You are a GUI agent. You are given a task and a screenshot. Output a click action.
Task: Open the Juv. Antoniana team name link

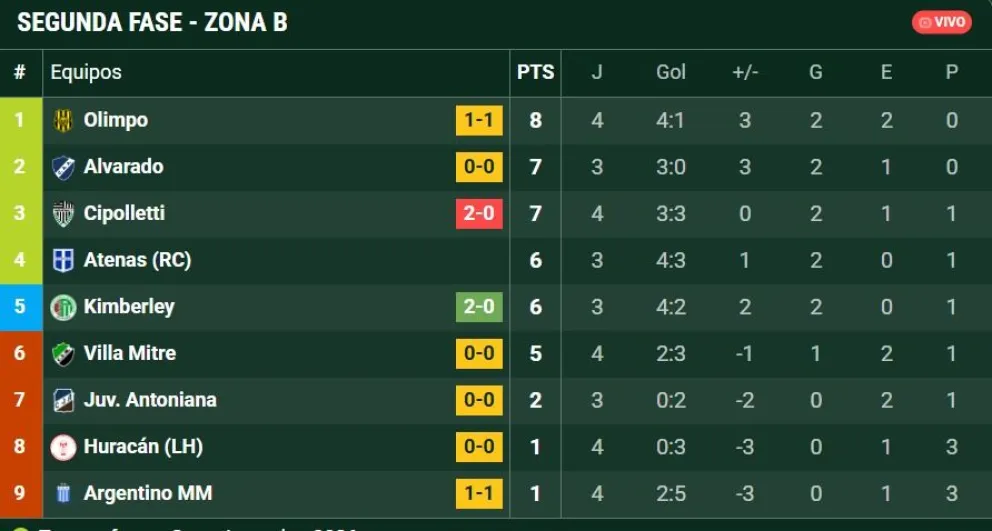click(150, 400)
